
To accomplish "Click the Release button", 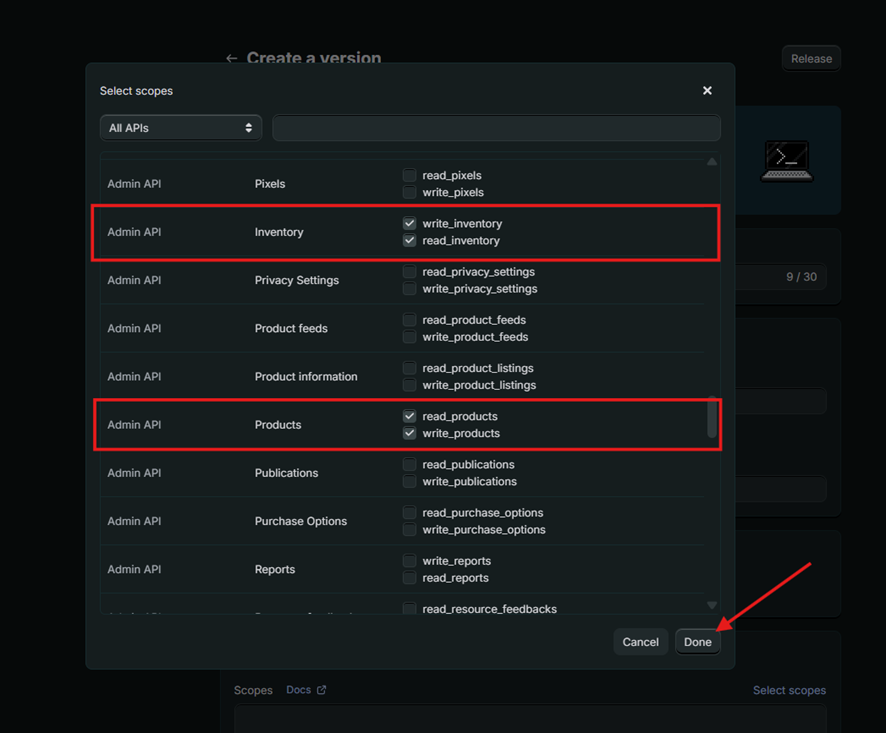I will (811, 59).
